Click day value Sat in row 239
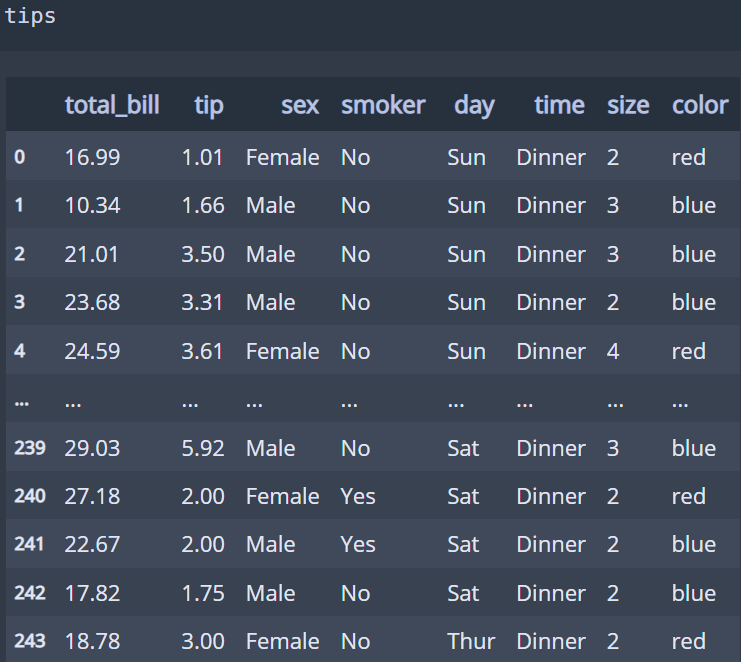 click(463, 448)
